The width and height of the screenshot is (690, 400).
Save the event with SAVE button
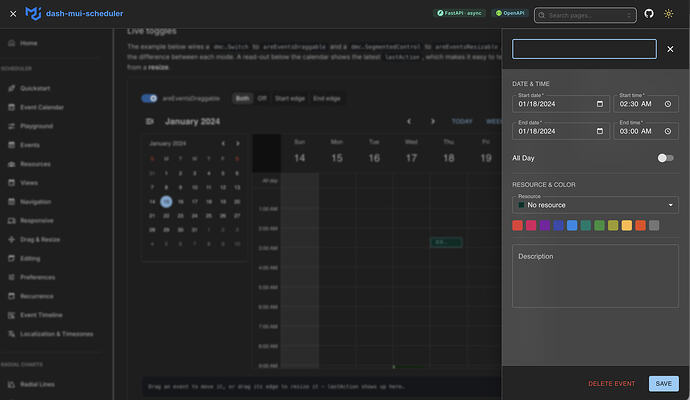pos(664,384)
